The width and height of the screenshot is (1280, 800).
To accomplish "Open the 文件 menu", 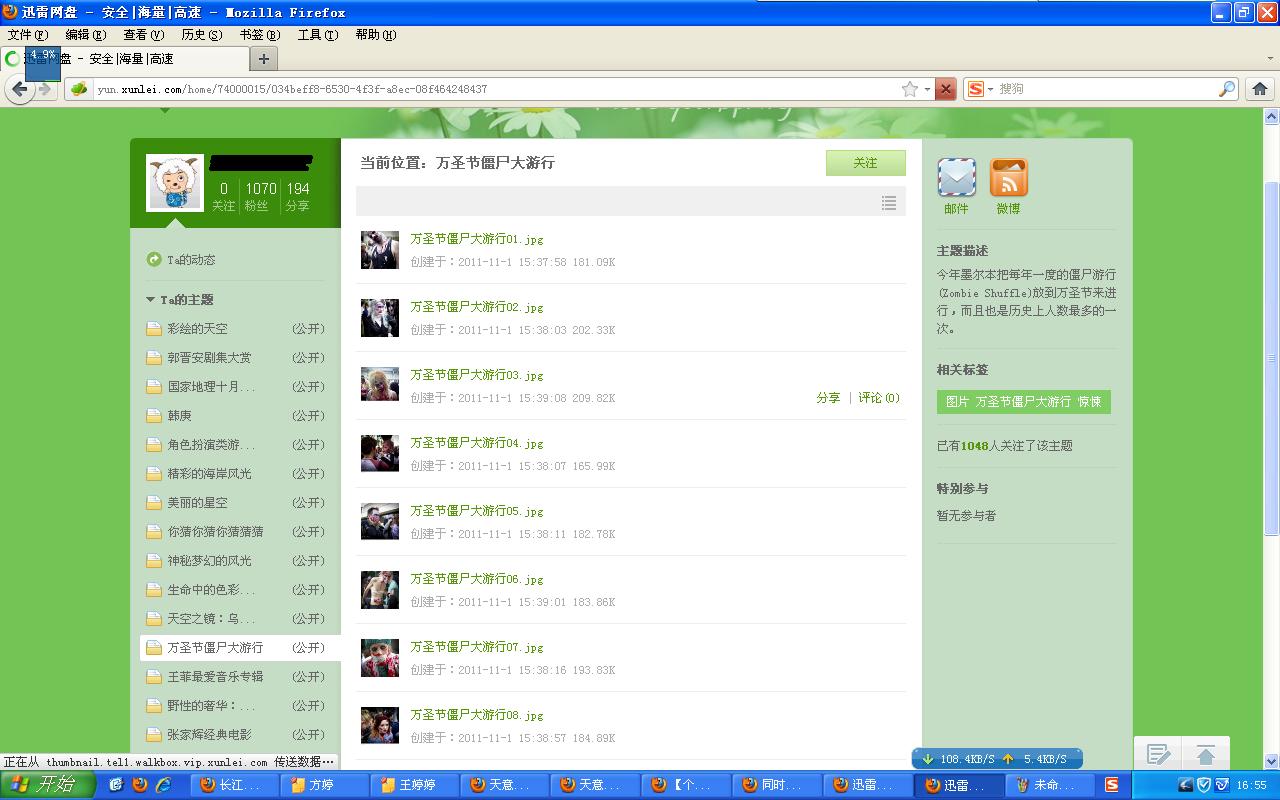I will (27, 34).
